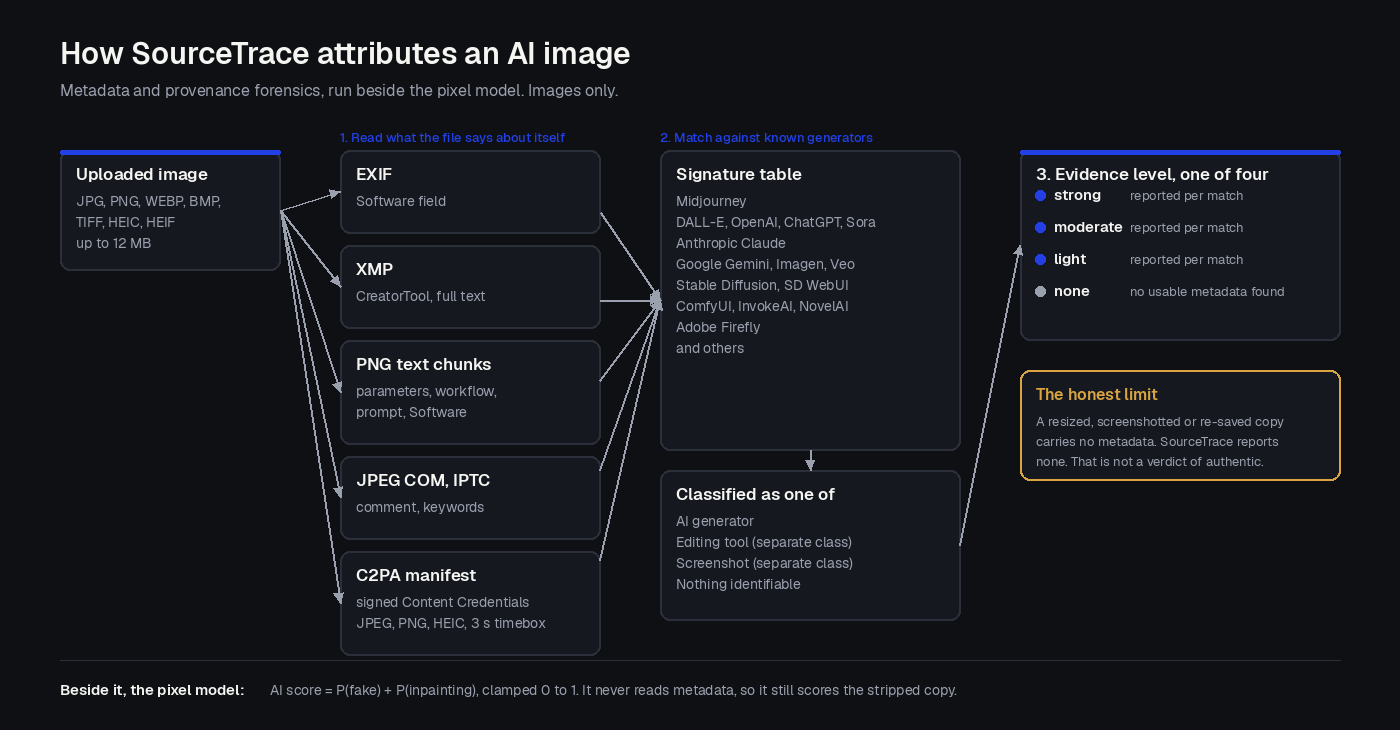Screen dimensions: 1400x730
Task: Click the blue dot beside strong
Action: [1040, 196]
